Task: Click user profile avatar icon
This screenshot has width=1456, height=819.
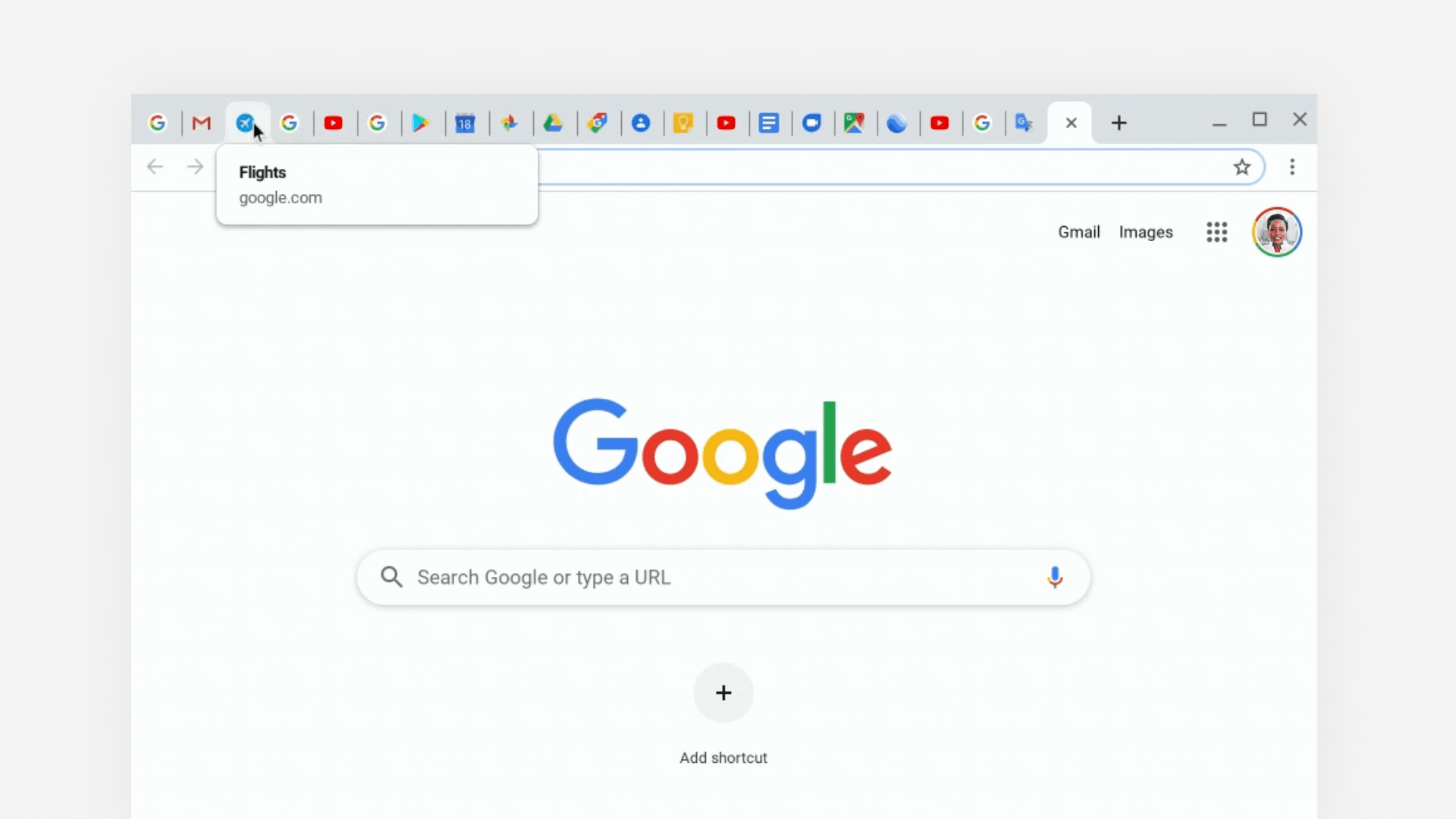Action: click(x=1278, y=232)
